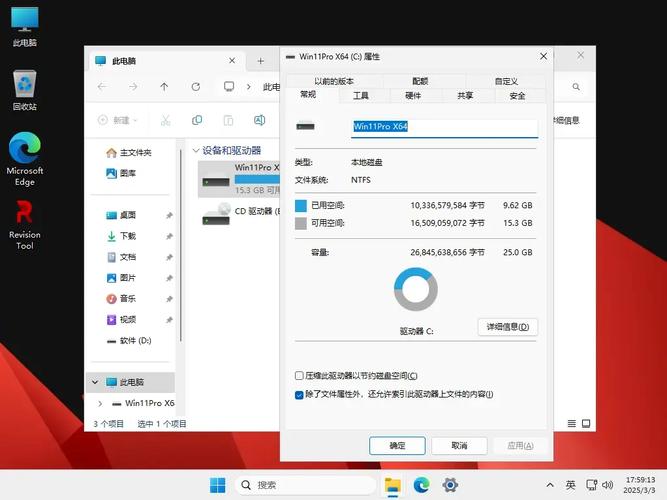Screen dimensions: 667x500
Task: Click the Copy icon in Explorer toolbar
Action: [197, 120]
